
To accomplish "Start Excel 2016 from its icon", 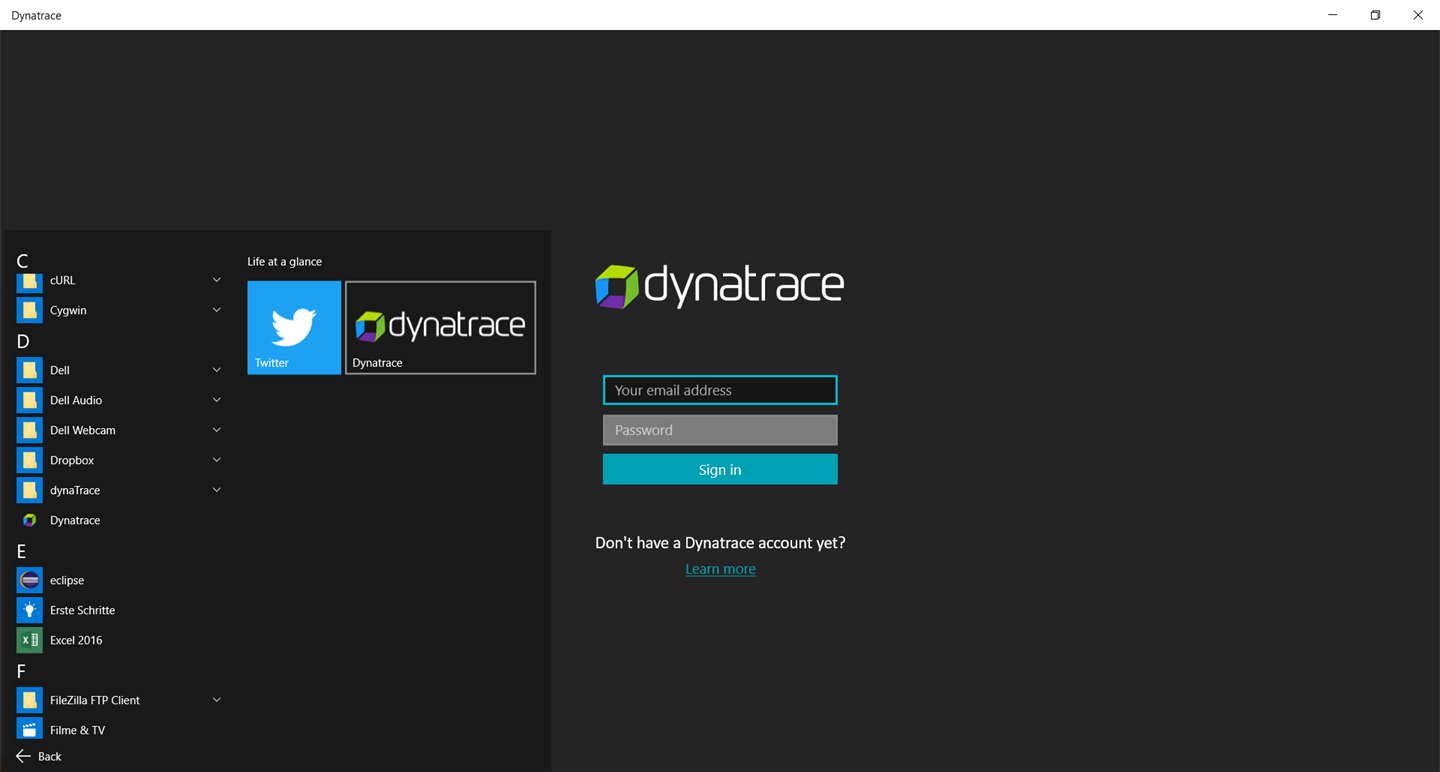I will pyautogui.click(x=30, y=640).
